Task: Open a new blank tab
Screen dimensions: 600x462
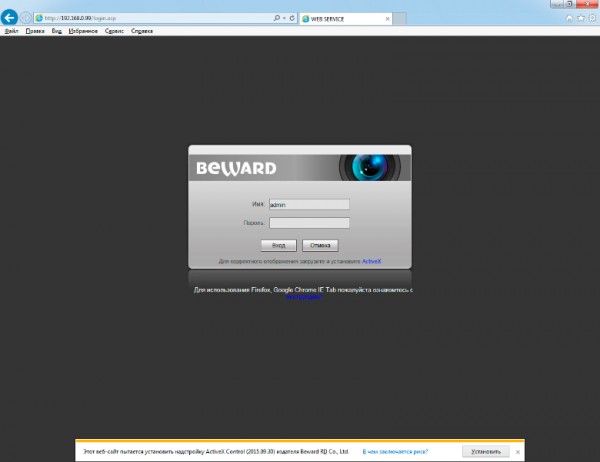Action: [x=399, y=19]
